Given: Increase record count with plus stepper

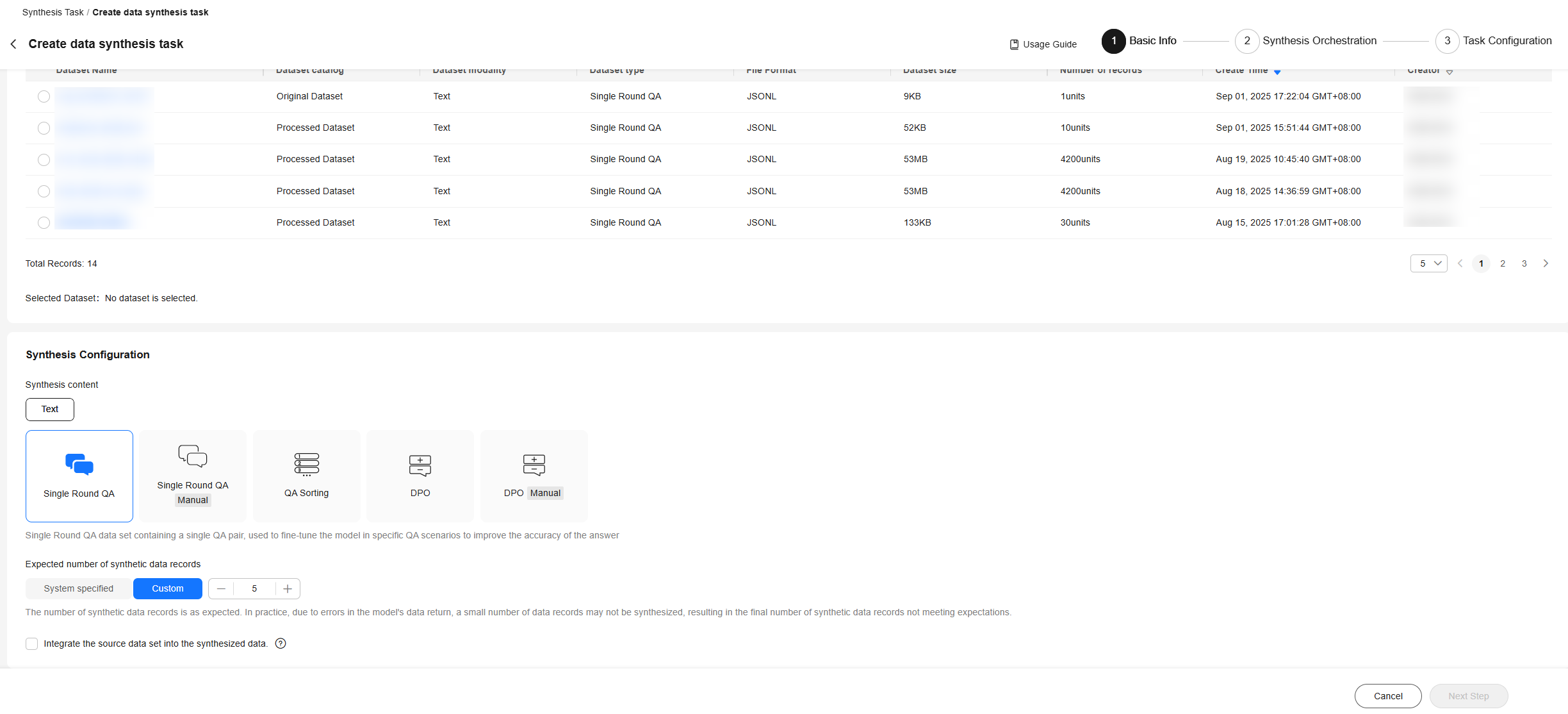Looking at the screenshot, I should tap(288, 588).
